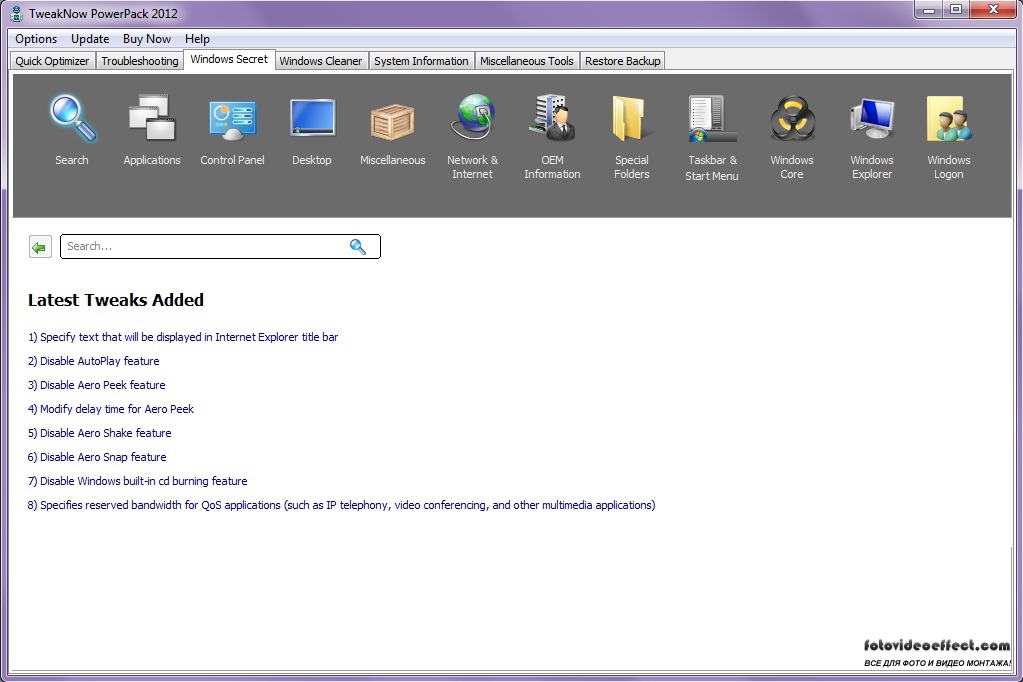
Task: Open the Network & Internet globe icon
Action: point(473,117)
